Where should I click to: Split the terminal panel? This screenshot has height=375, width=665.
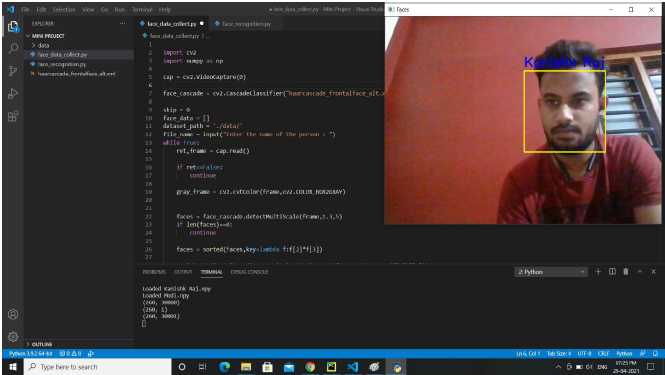612,271
